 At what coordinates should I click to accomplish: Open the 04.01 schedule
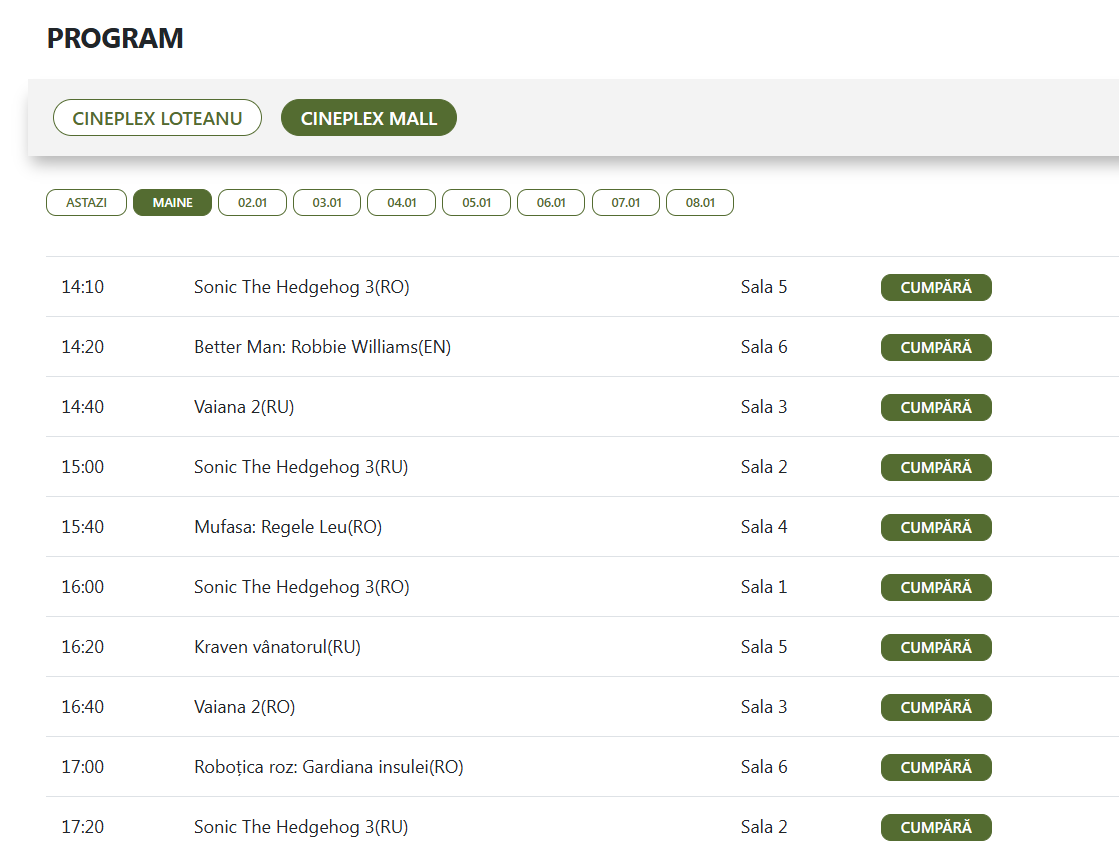[x=402, y=203]
